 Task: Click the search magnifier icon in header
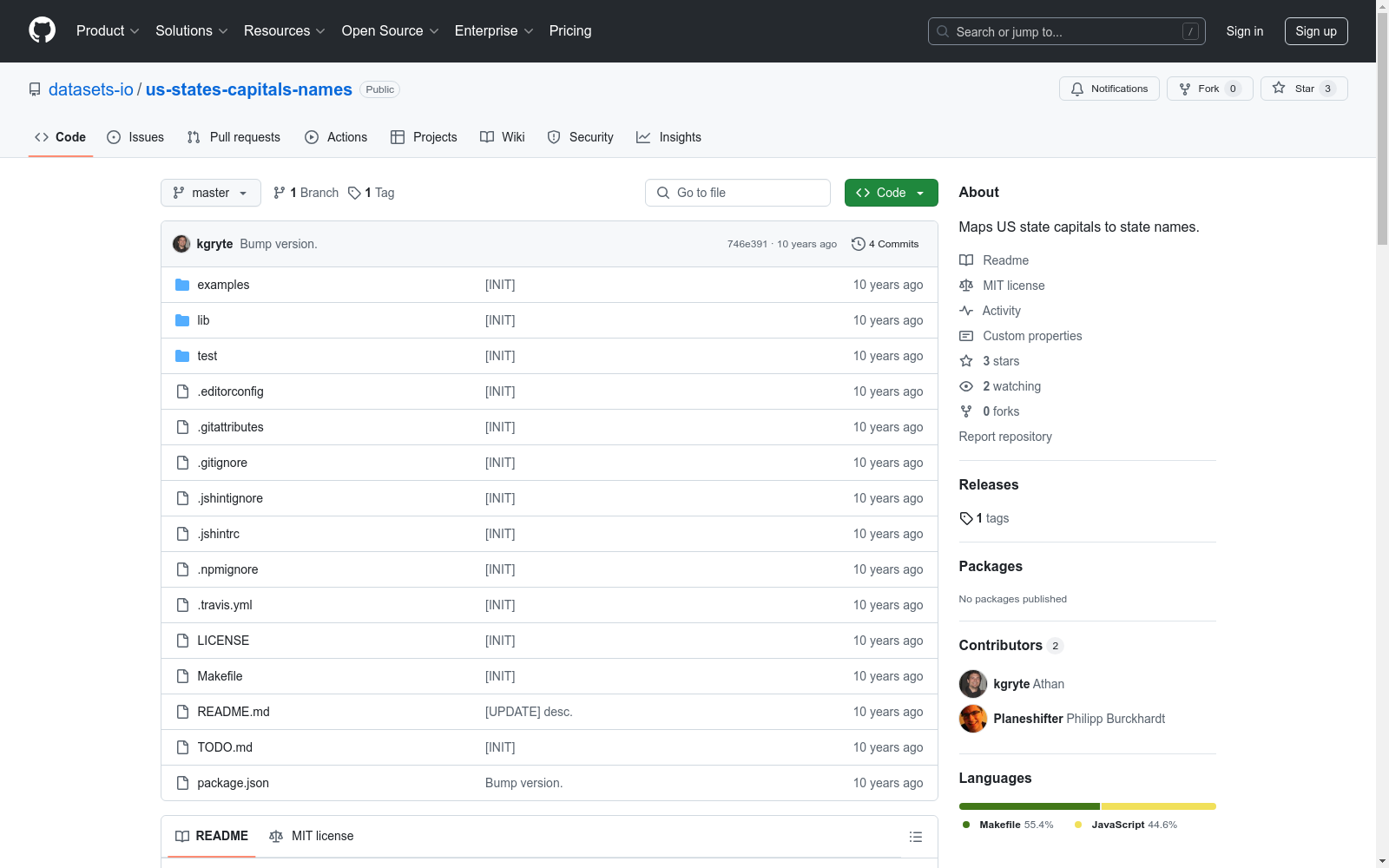[943, 31]
